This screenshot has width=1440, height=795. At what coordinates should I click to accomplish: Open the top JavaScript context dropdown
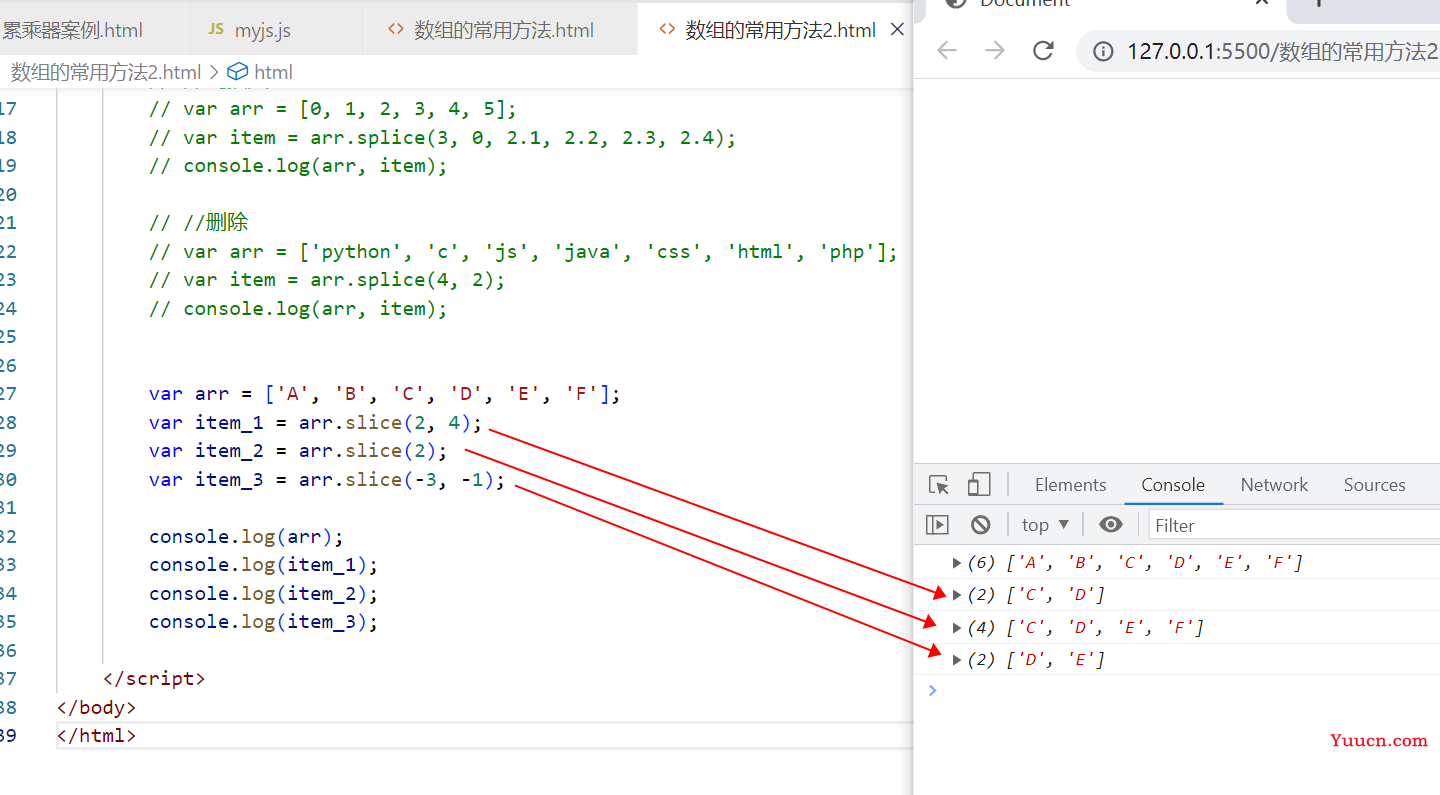pos(1045,525)
